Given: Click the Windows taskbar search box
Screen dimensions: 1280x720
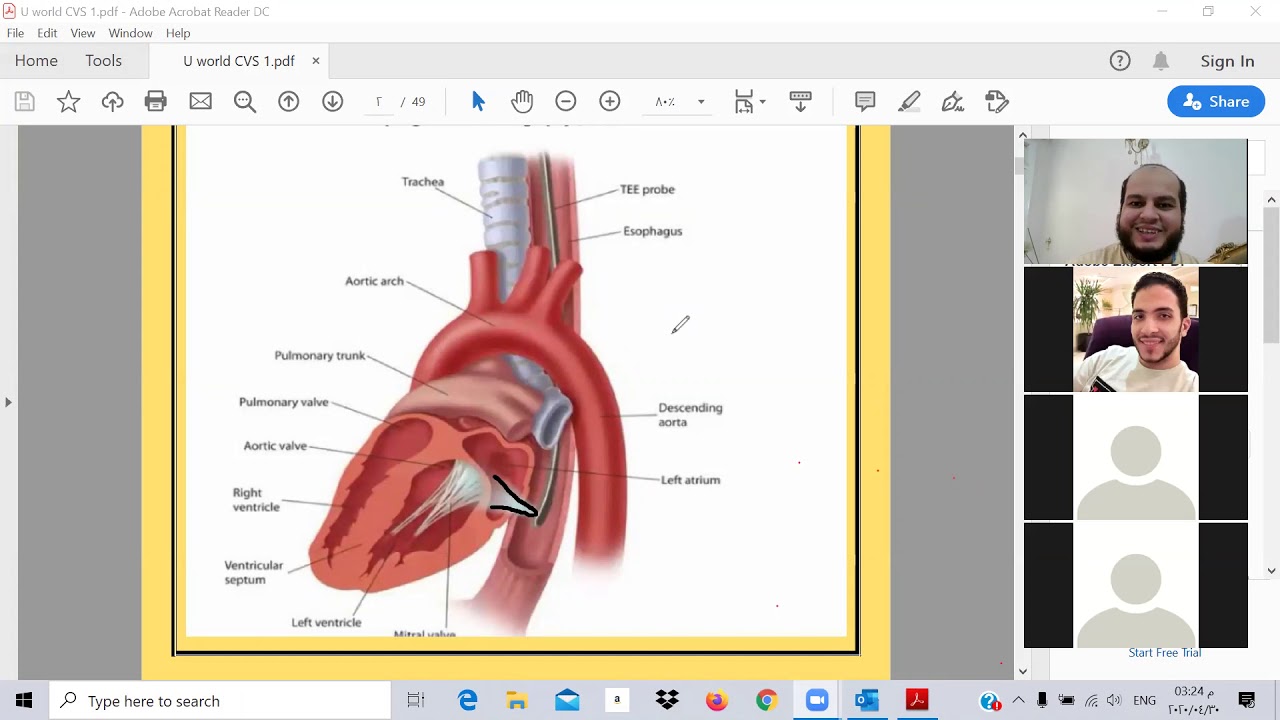Looking at the screenshot, I should (220, 701).
